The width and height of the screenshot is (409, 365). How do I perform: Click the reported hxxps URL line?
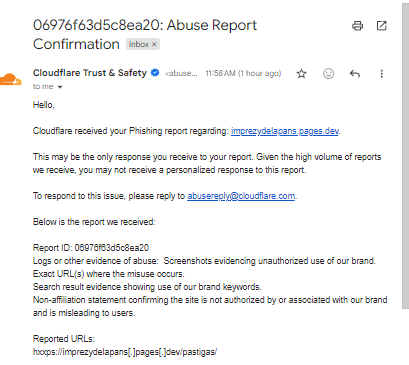click(x=125, y=352)
